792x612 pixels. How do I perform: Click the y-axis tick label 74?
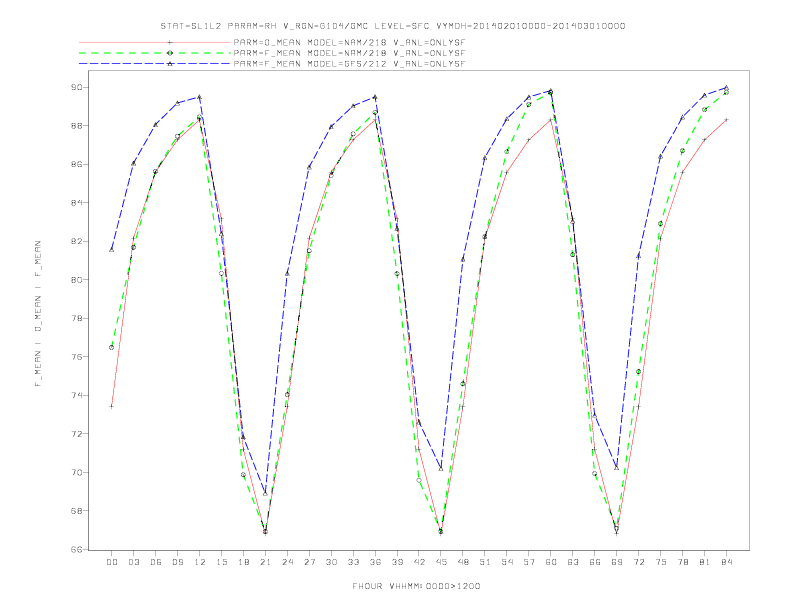(76, 395)
